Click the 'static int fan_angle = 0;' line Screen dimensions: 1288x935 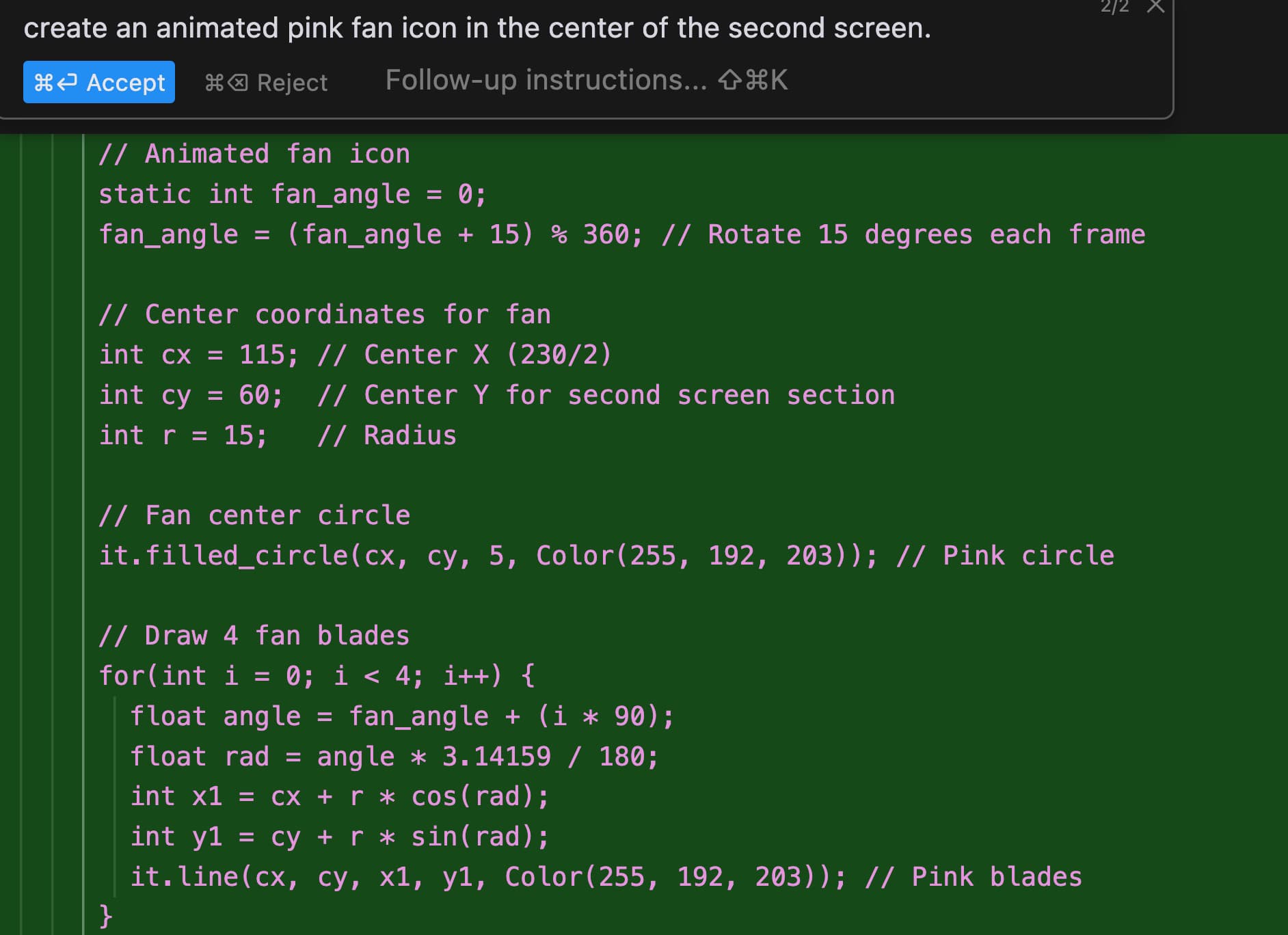293,194
